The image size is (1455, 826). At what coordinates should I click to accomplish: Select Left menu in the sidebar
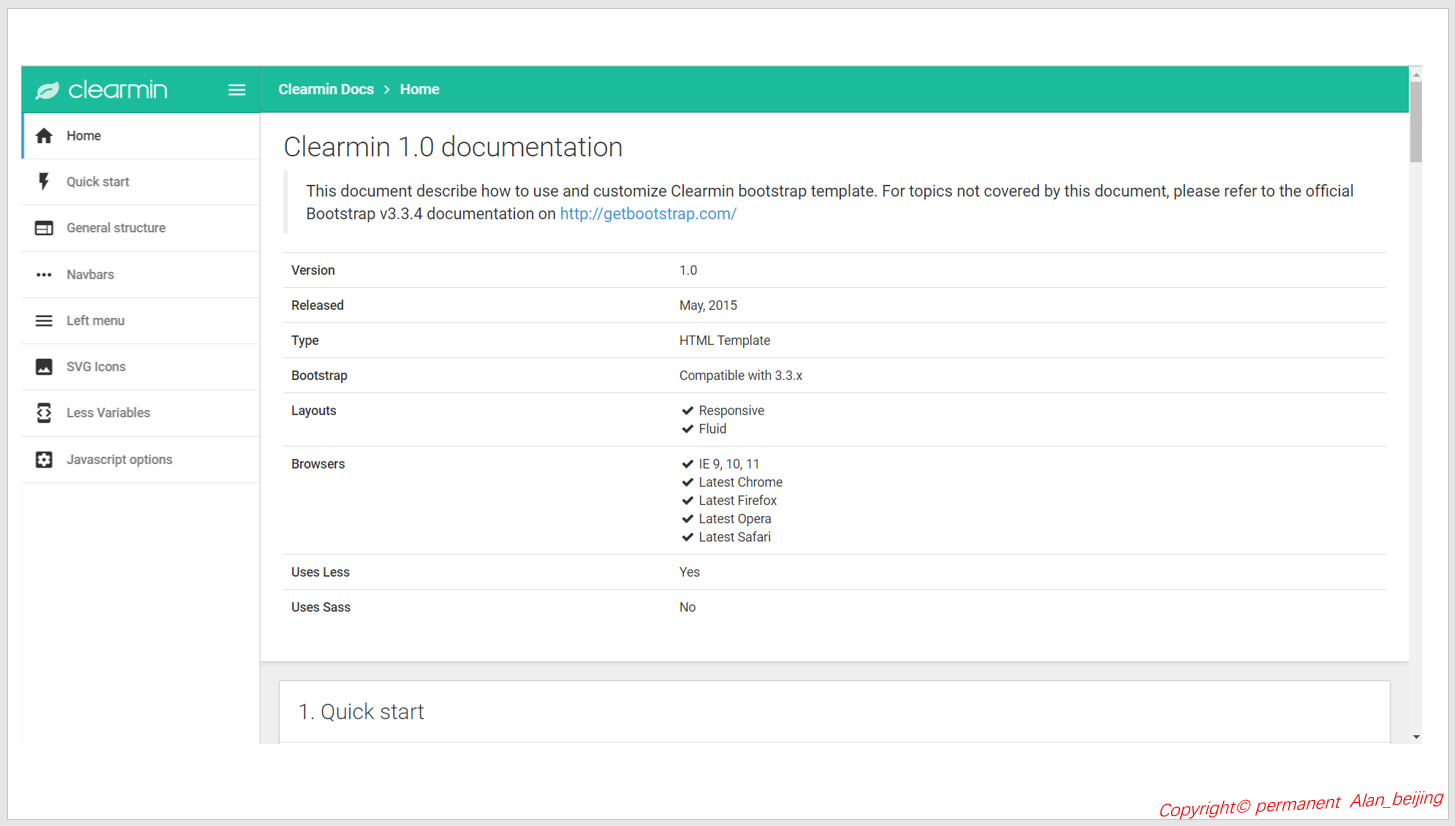pyautogui.click(x=141, y=321)
